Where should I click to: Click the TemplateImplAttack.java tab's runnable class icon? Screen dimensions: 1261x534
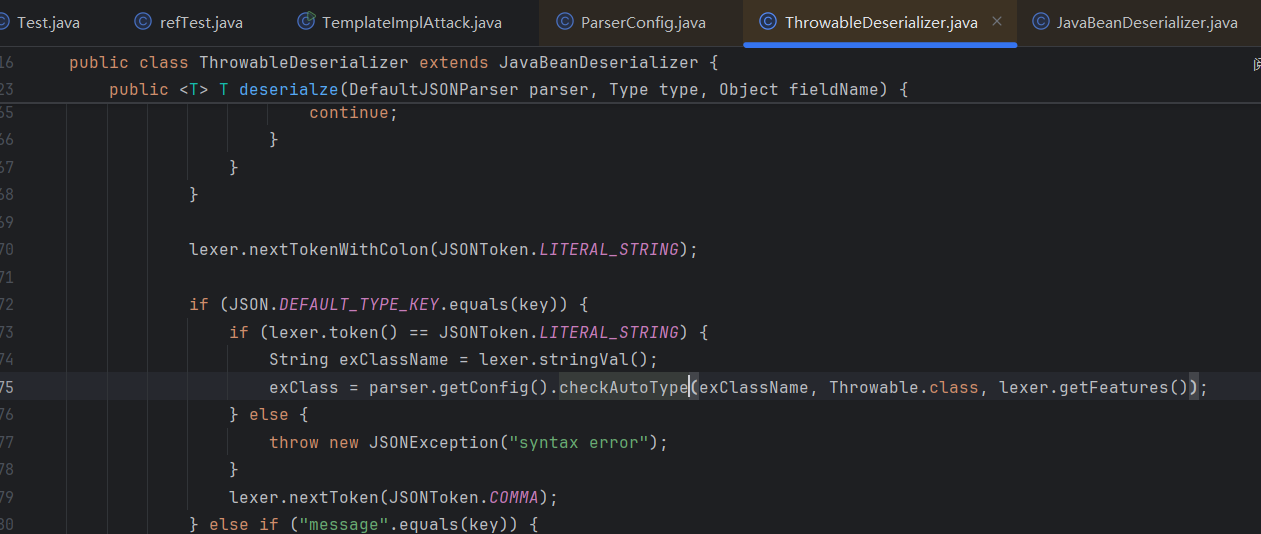(x=306, y=22)
